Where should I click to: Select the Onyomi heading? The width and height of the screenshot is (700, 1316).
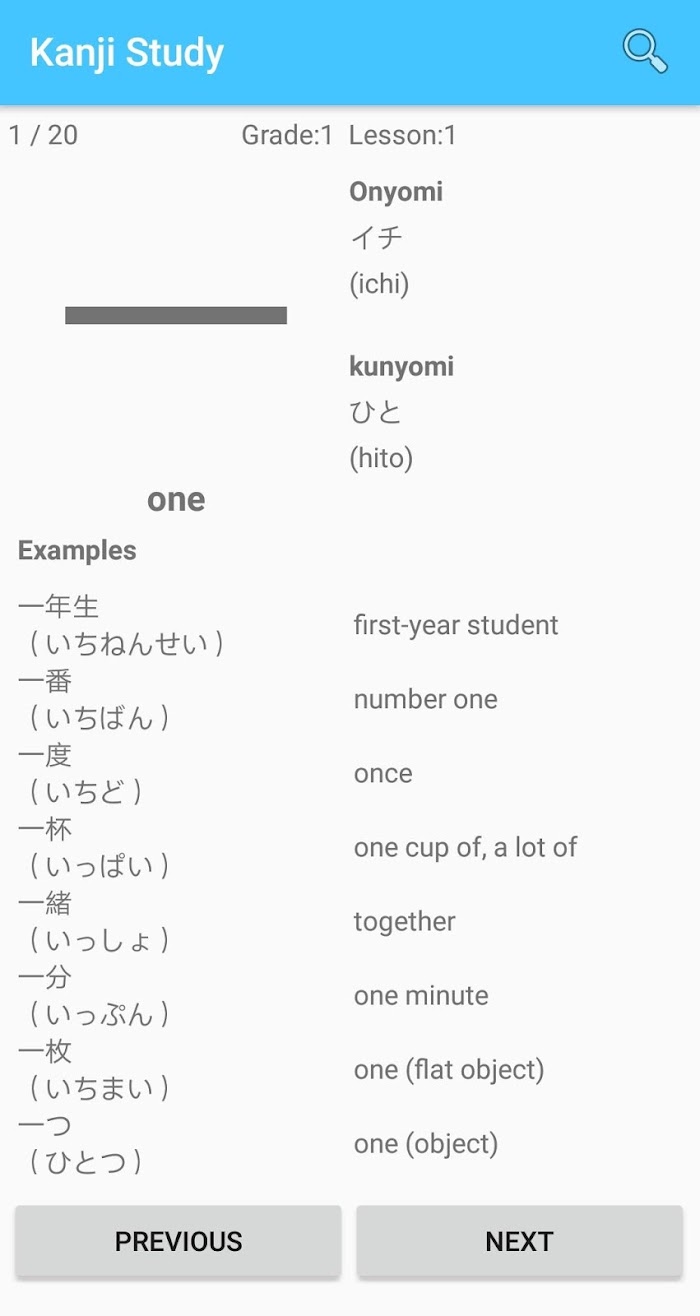pyautogui.click(x=396, y=192)
